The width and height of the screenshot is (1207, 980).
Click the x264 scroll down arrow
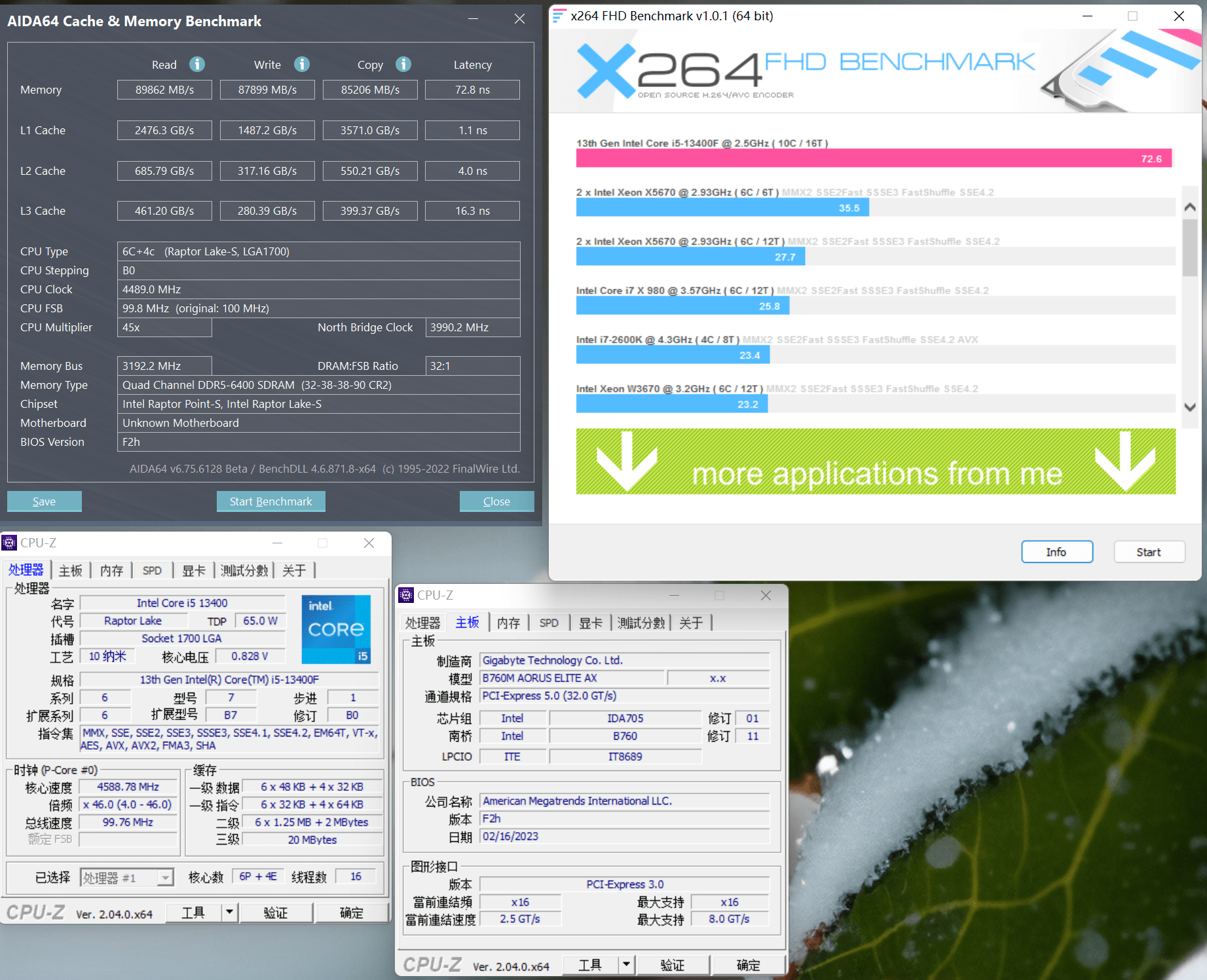click(x=1190, y=407)
